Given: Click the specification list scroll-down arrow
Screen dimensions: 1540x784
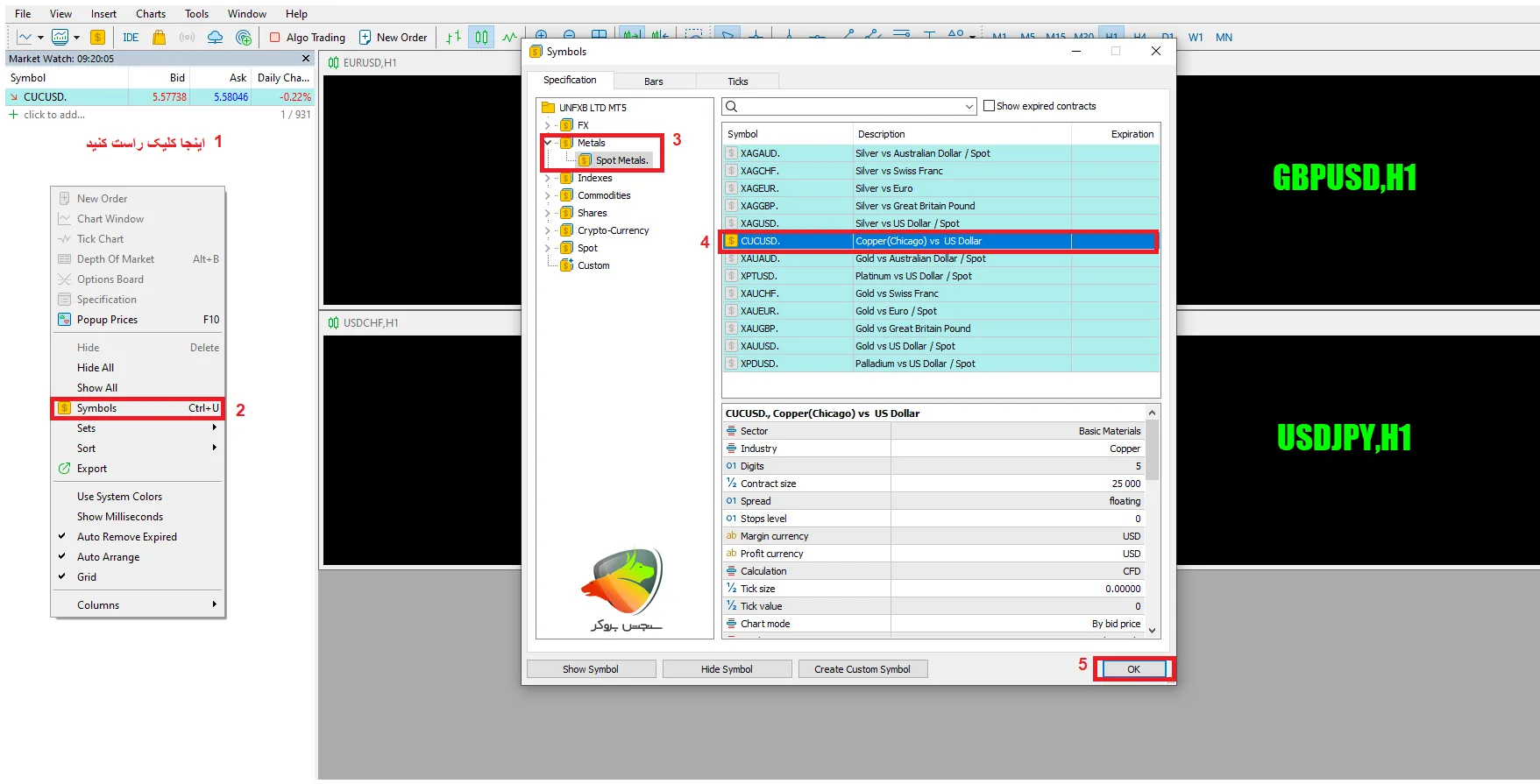Looking at the screenshot, I should 1152,630.
